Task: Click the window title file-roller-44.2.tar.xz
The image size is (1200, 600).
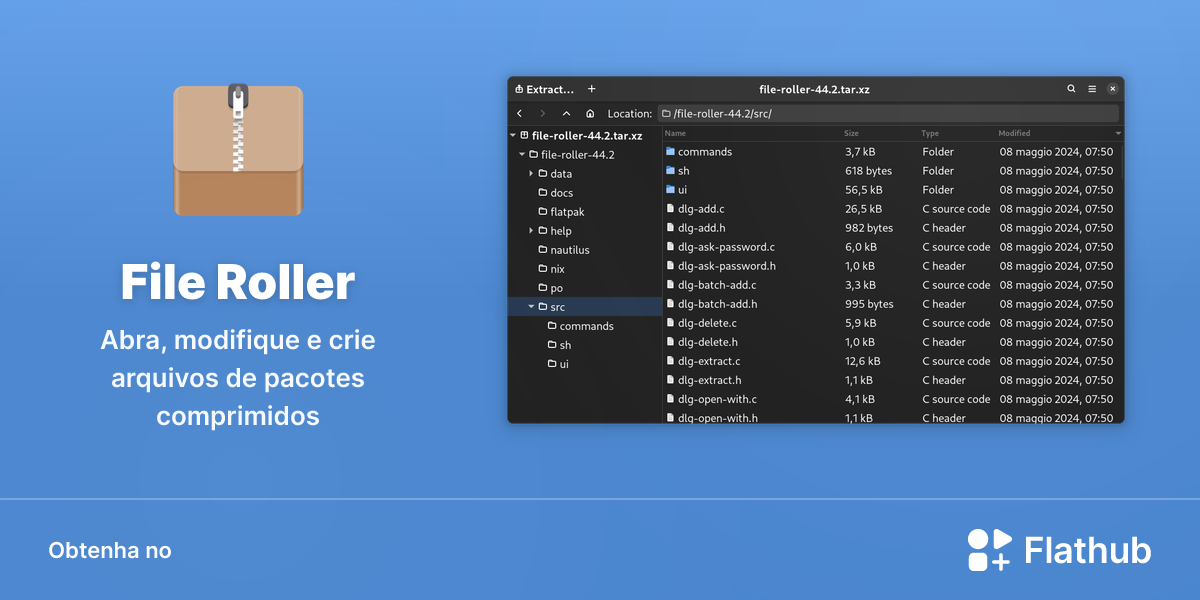Action: (x=814, y=89)
